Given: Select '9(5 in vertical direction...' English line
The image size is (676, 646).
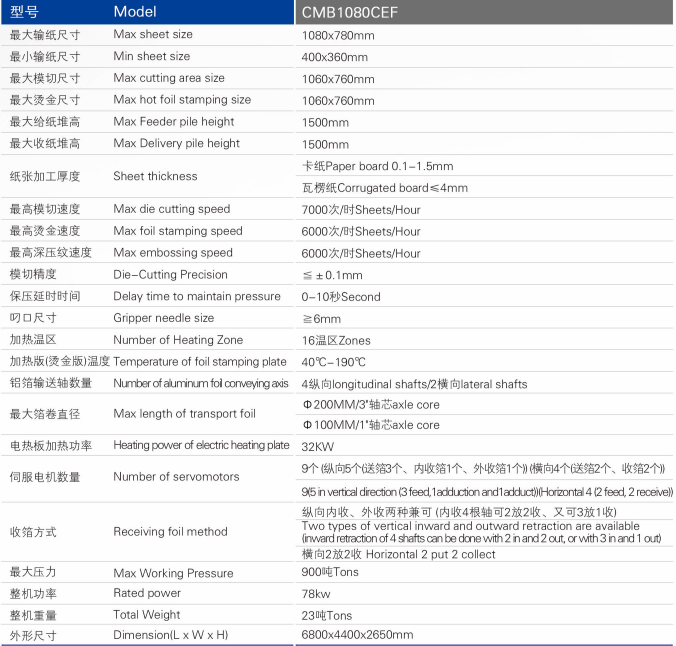Looking at the screenshot, I should 487,492.
